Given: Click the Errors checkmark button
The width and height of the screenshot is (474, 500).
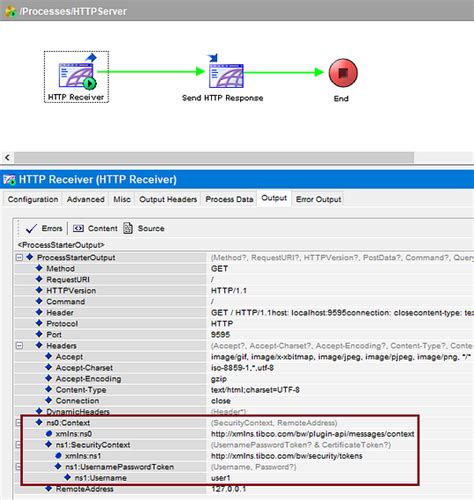Looking at the screenshot, I should [44, 229].
